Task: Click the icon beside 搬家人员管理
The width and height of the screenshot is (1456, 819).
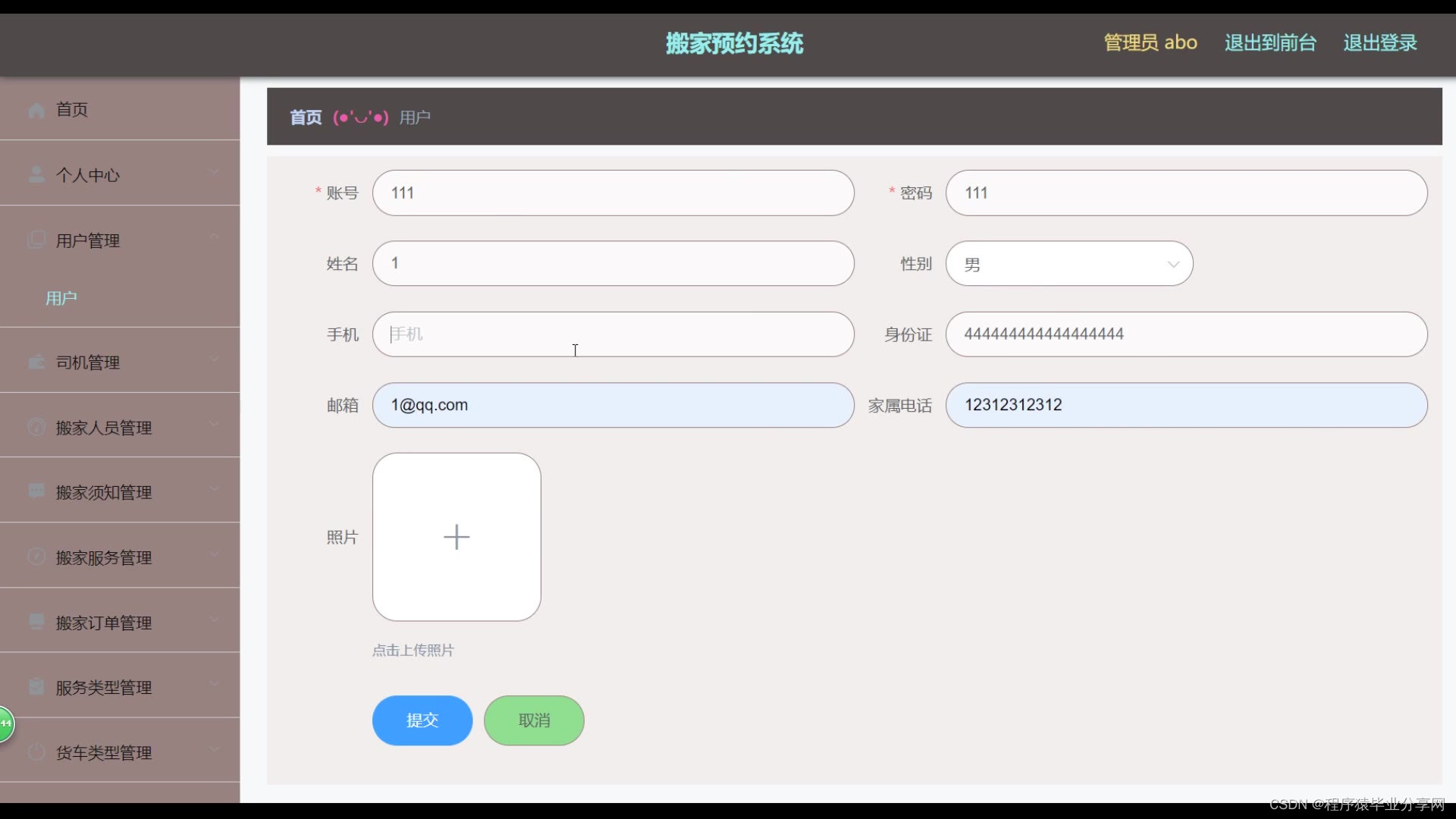Action: click(x=36, y=427)
